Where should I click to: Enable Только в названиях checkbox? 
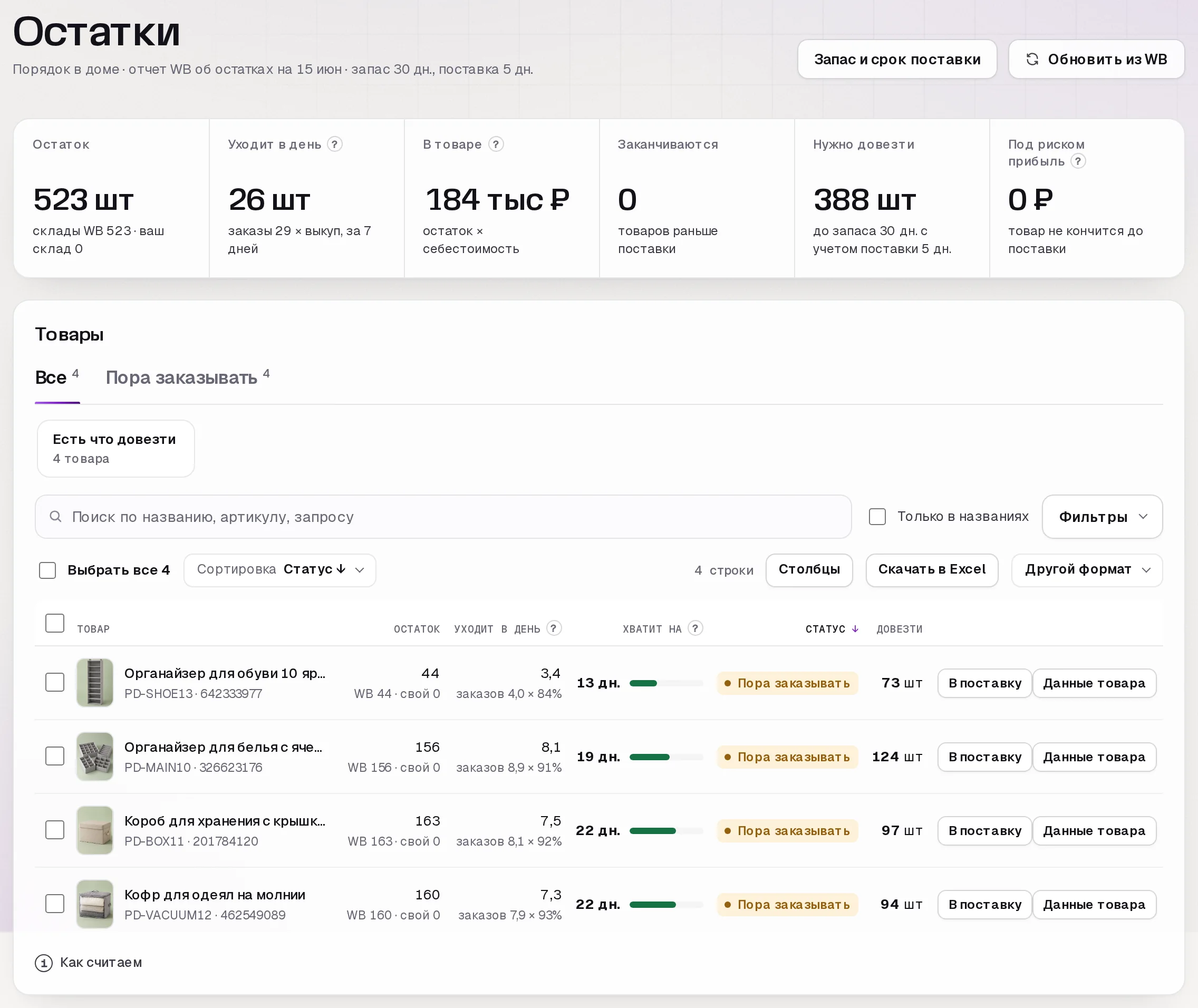pos(877,517)
